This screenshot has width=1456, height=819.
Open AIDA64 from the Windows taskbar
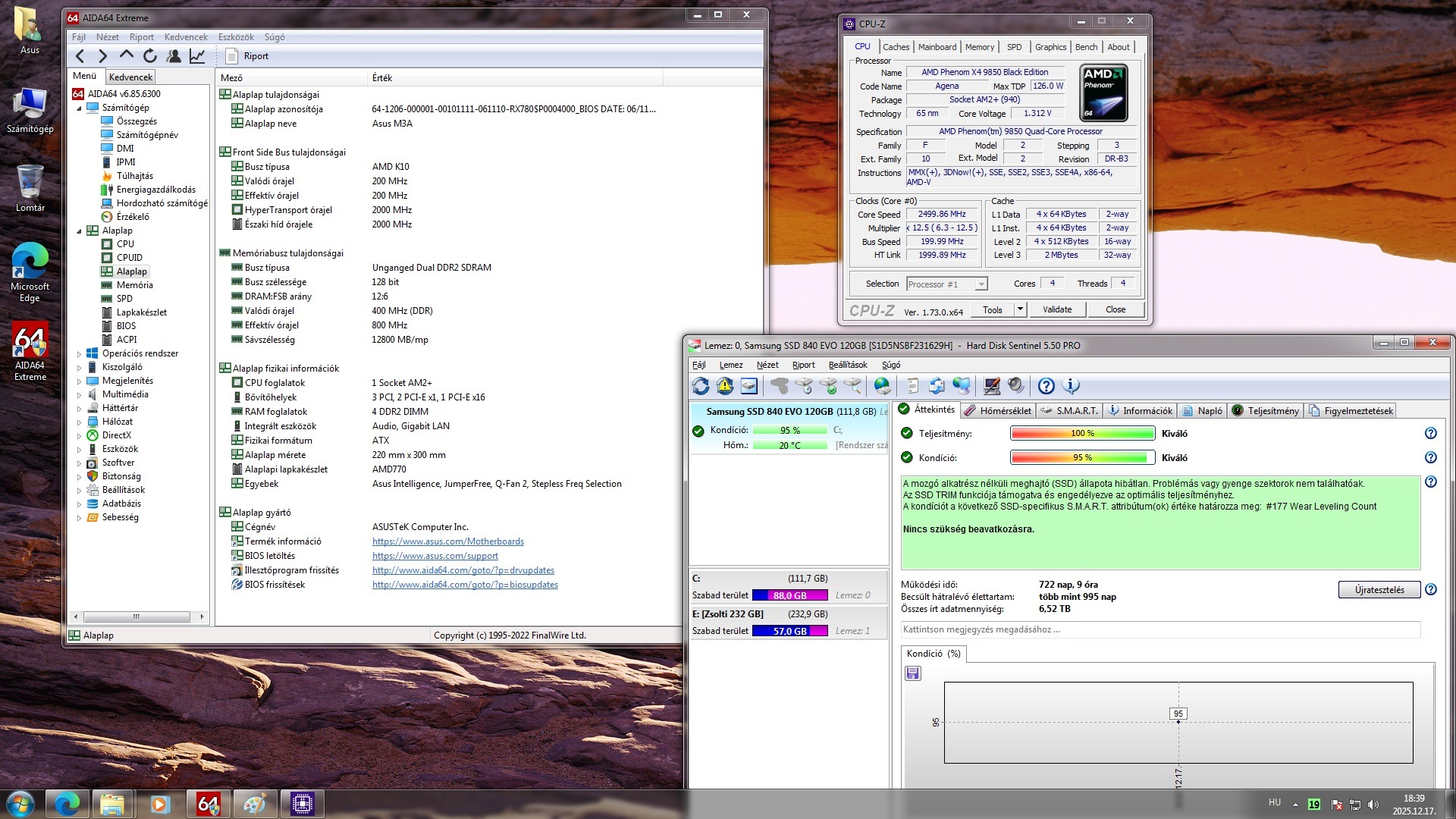click(x=208, y=804)
